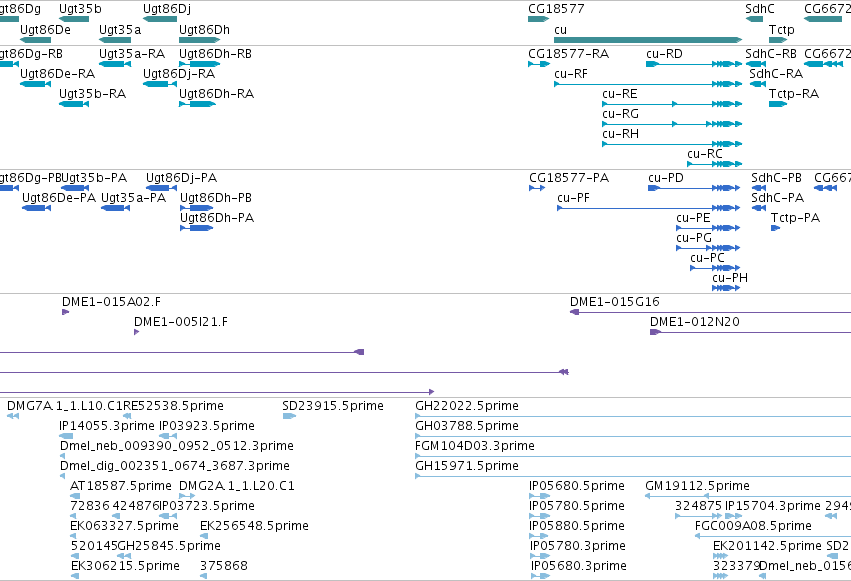
Task: Click the Ugt35a-RA transcript label
Action: [132, 54]
